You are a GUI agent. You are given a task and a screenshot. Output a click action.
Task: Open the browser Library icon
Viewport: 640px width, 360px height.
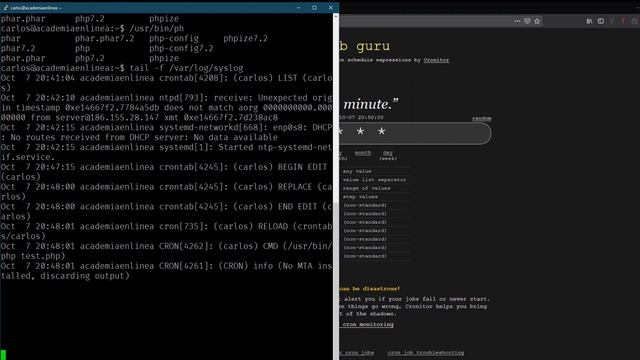point(589,21)
